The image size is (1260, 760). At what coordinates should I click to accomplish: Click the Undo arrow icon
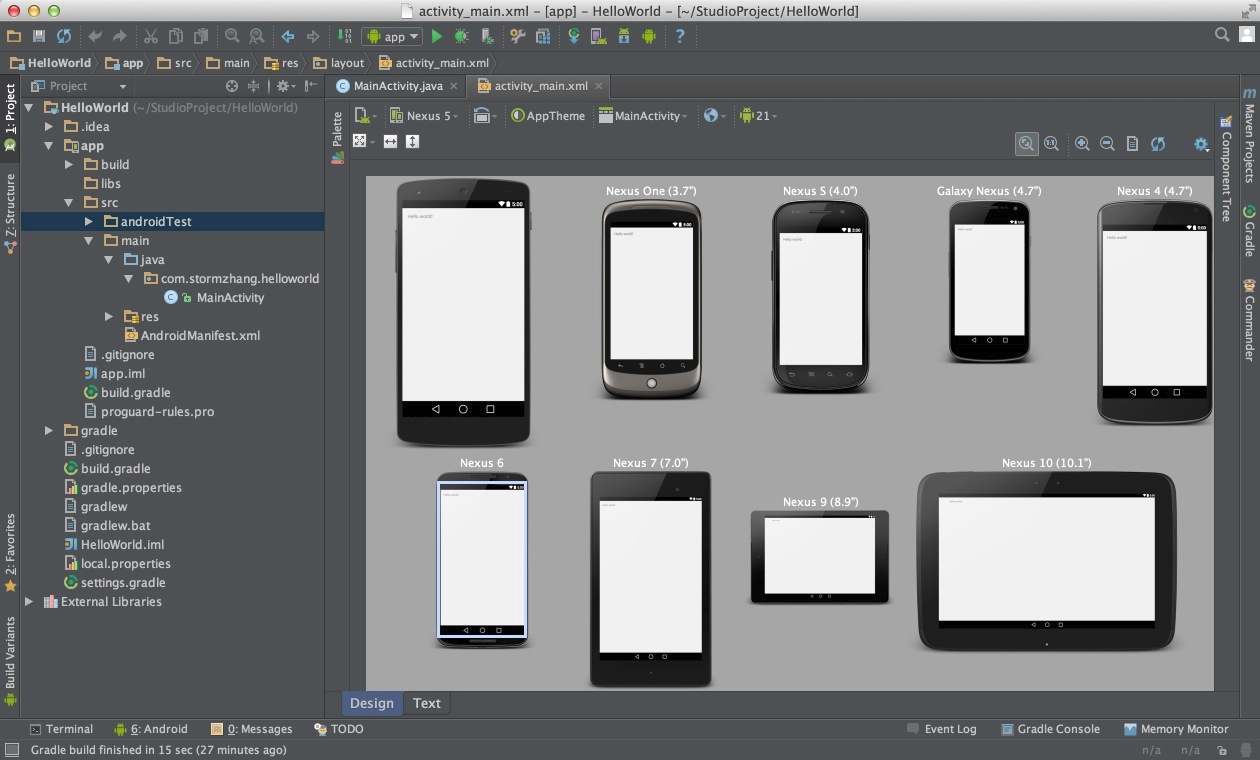[x=95, y=36]
